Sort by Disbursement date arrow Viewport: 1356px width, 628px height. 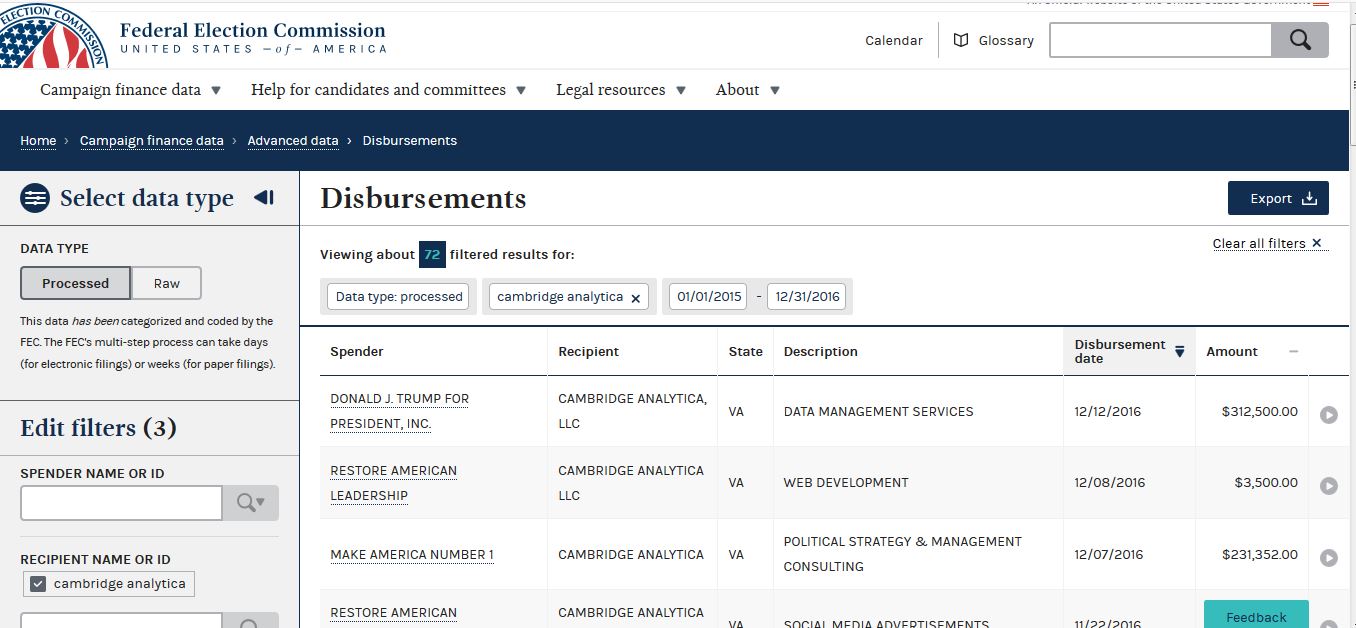[1179, 352]
